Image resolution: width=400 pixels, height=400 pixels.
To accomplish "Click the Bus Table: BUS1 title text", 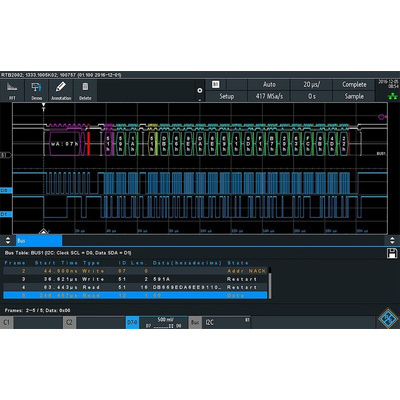I will pos(68,253).
